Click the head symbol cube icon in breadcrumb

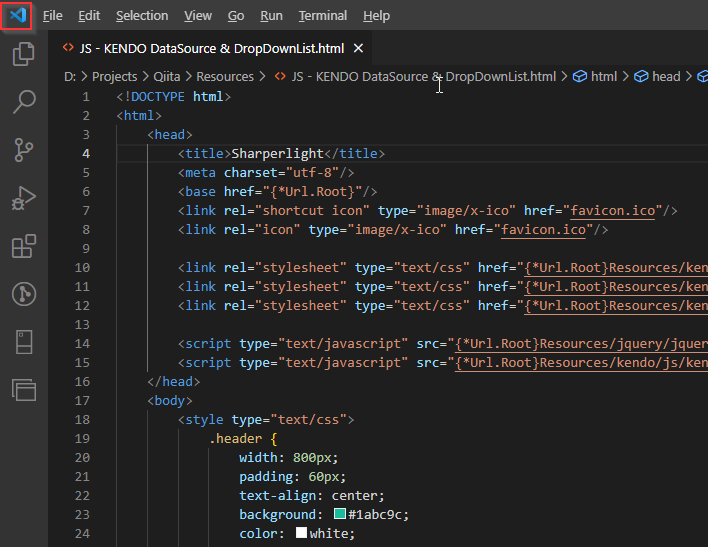641,76
